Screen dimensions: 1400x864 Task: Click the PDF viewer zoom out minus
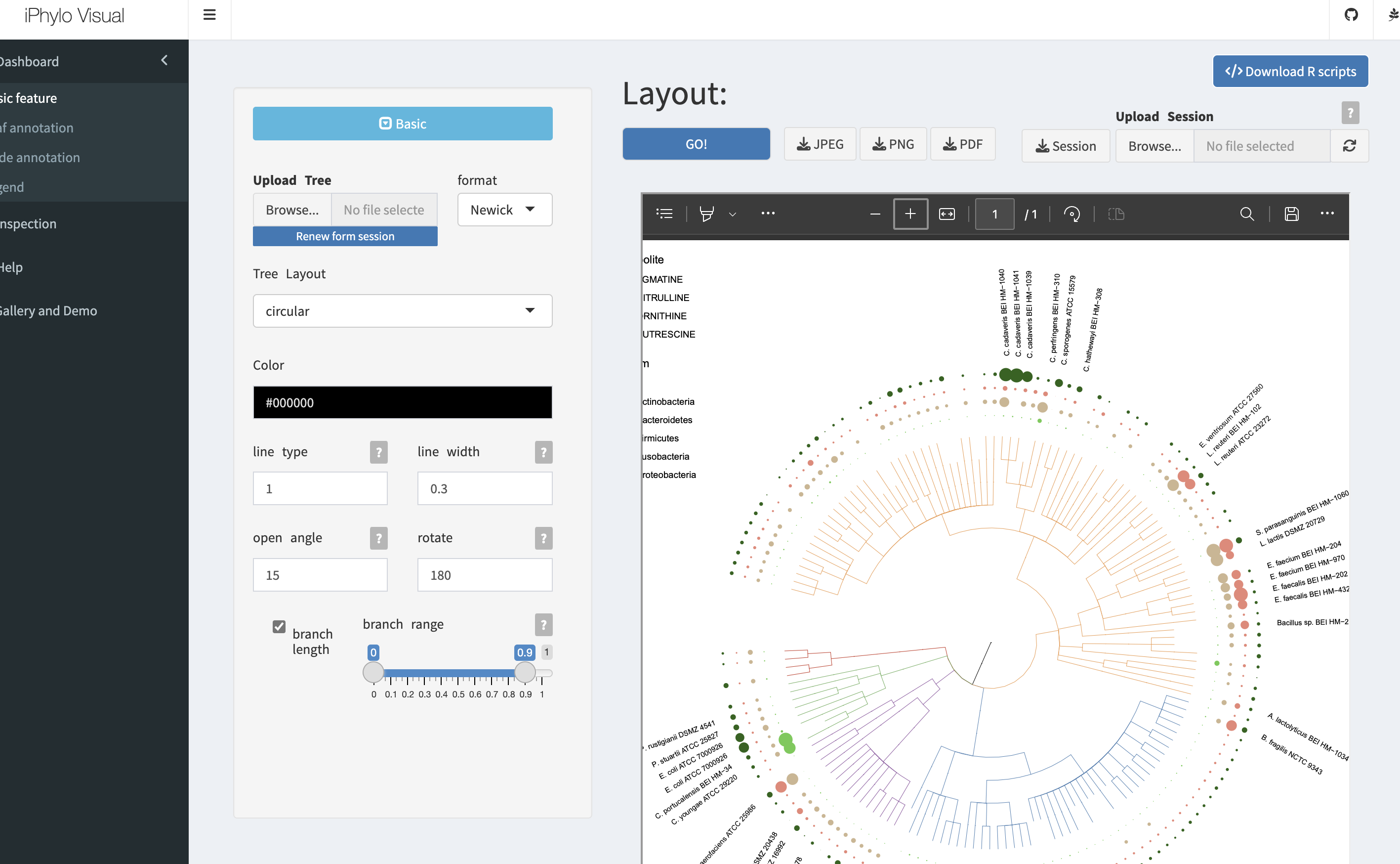tap(875, 214)
